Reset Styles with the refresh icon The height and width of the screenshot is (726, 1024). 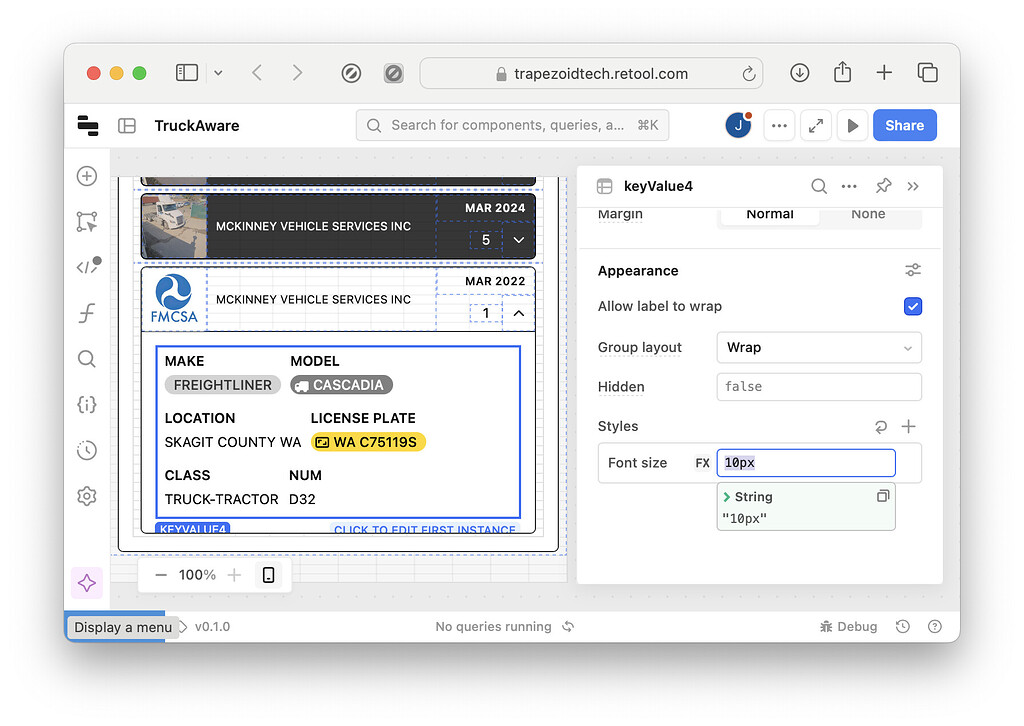881,427
